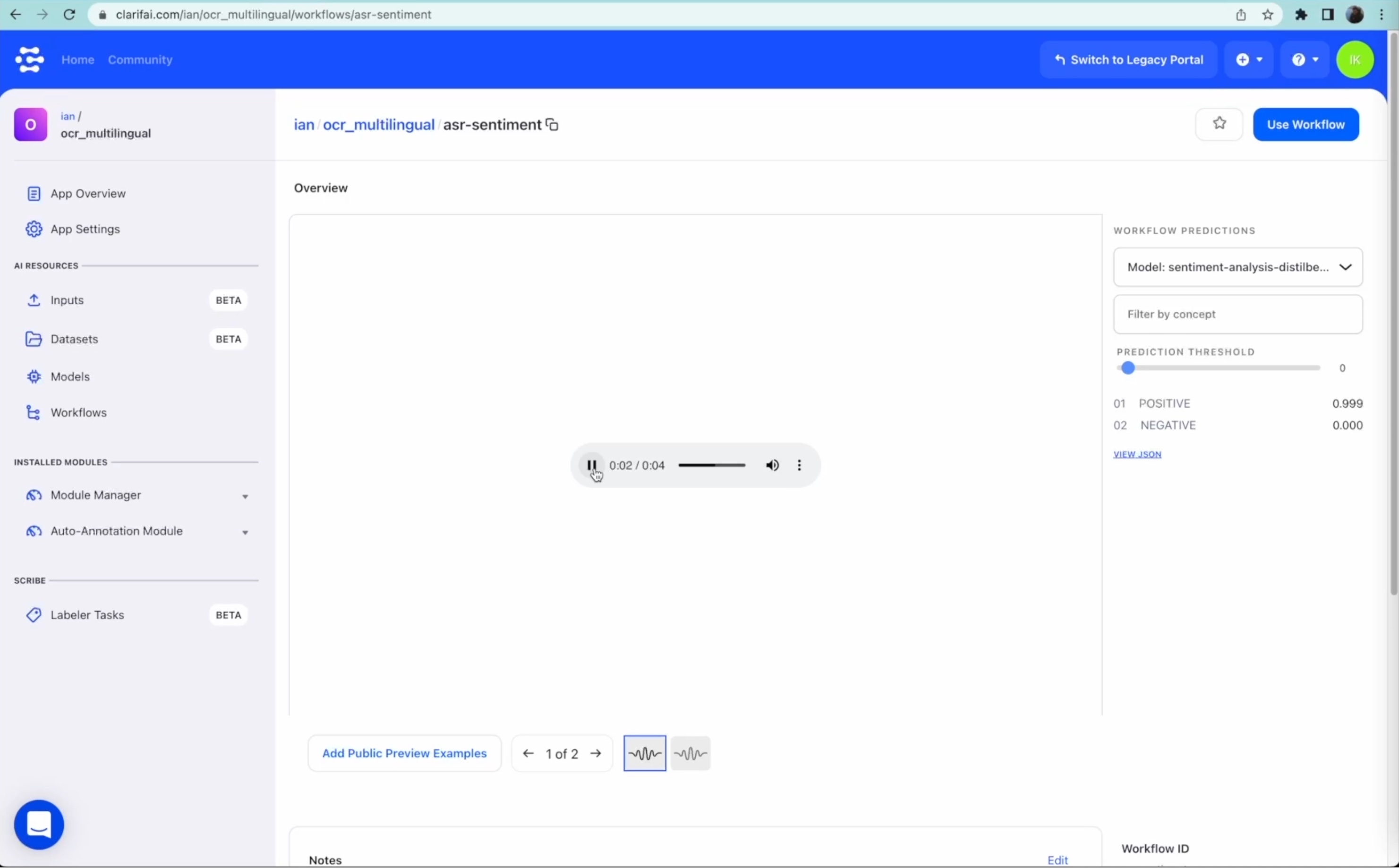
Task: Click Filter by concept input field
Action: [1239, 313]
